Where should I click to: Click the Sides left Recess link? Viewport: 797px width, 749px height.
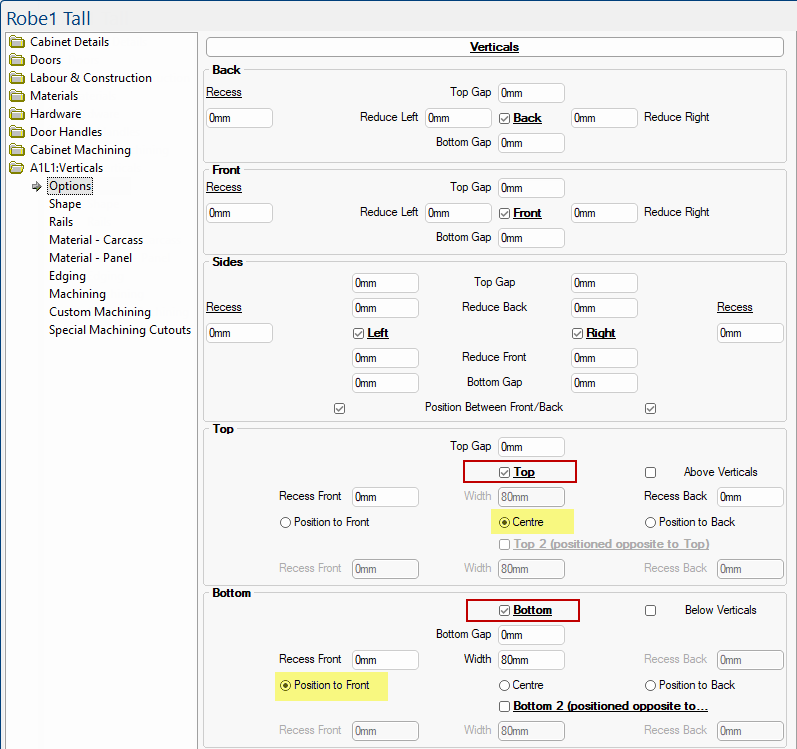(224, 307)
